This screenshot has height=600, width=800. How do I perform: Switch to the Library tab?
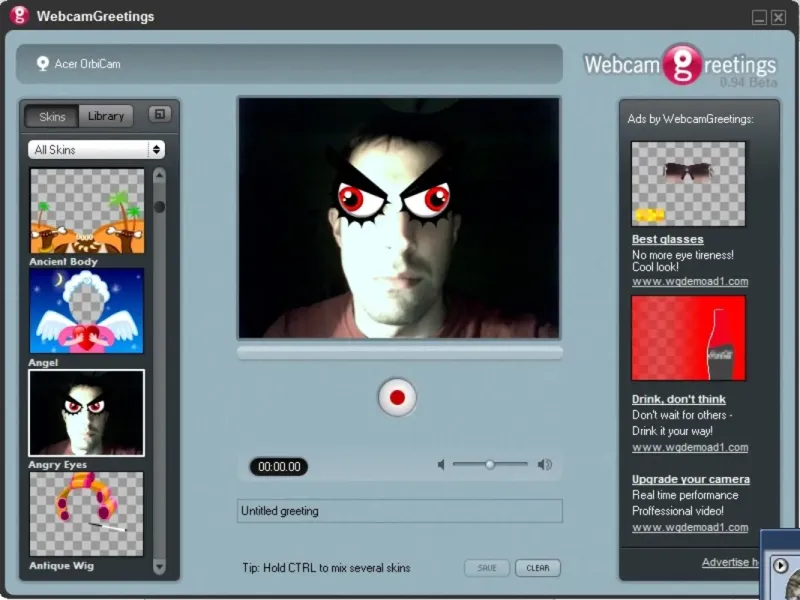coord(106,116)
